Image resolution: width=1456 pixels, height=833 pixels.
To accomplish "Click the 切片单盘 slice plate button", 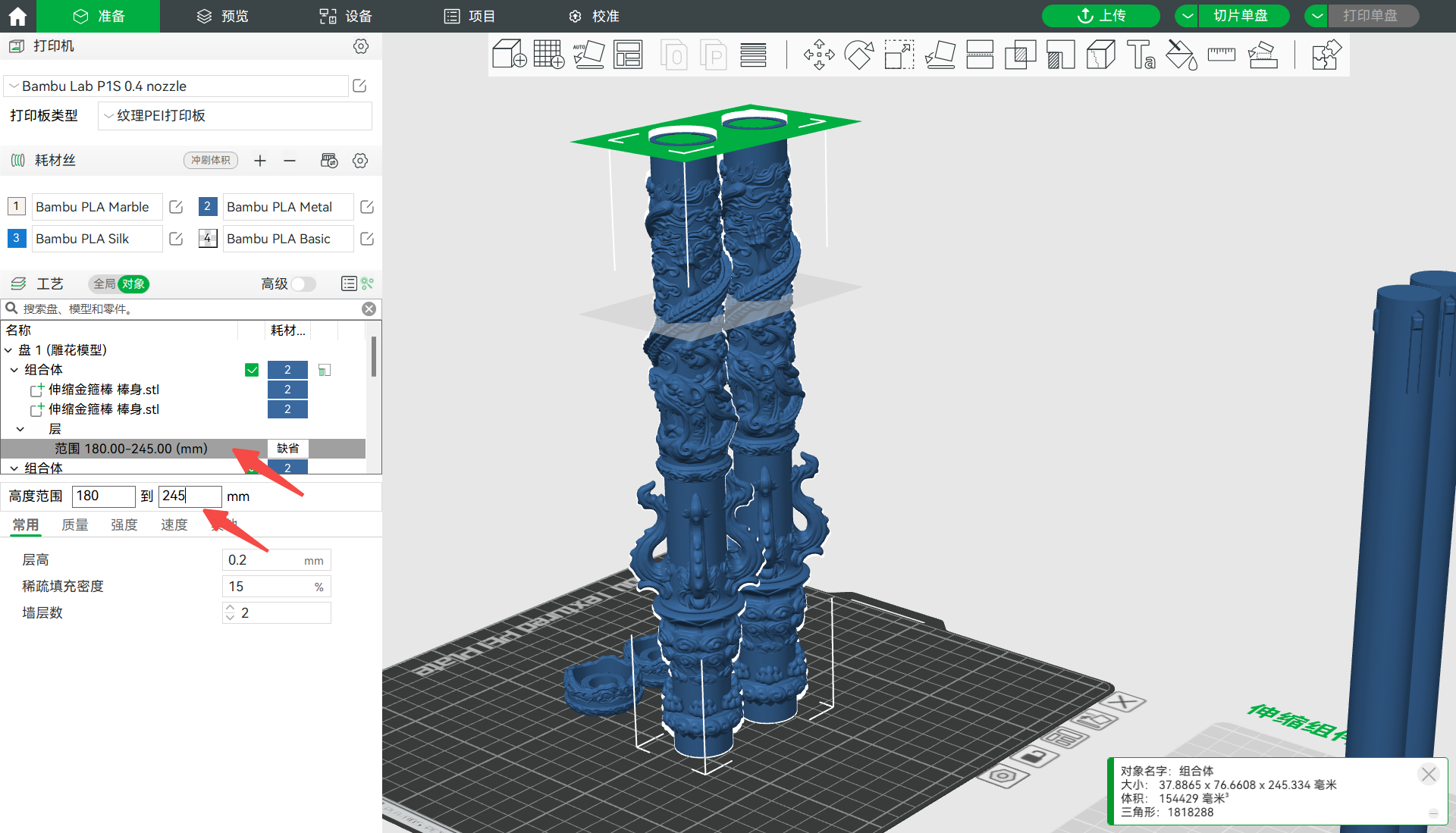I will coord(1244,16).
